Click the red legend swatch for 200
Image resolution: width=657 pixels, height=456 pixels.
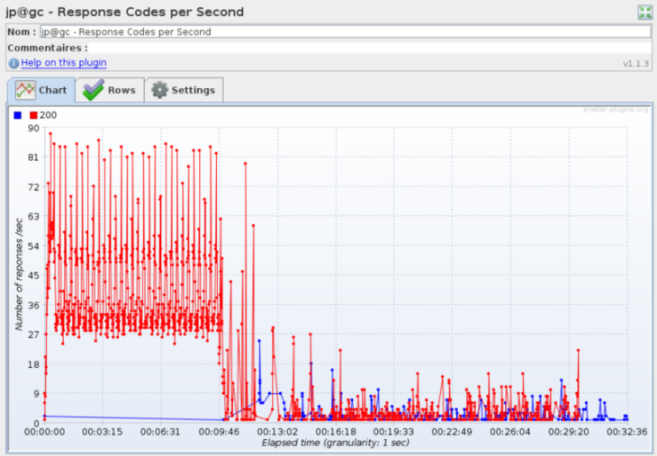pyautogui.click(x=33, y=116)
